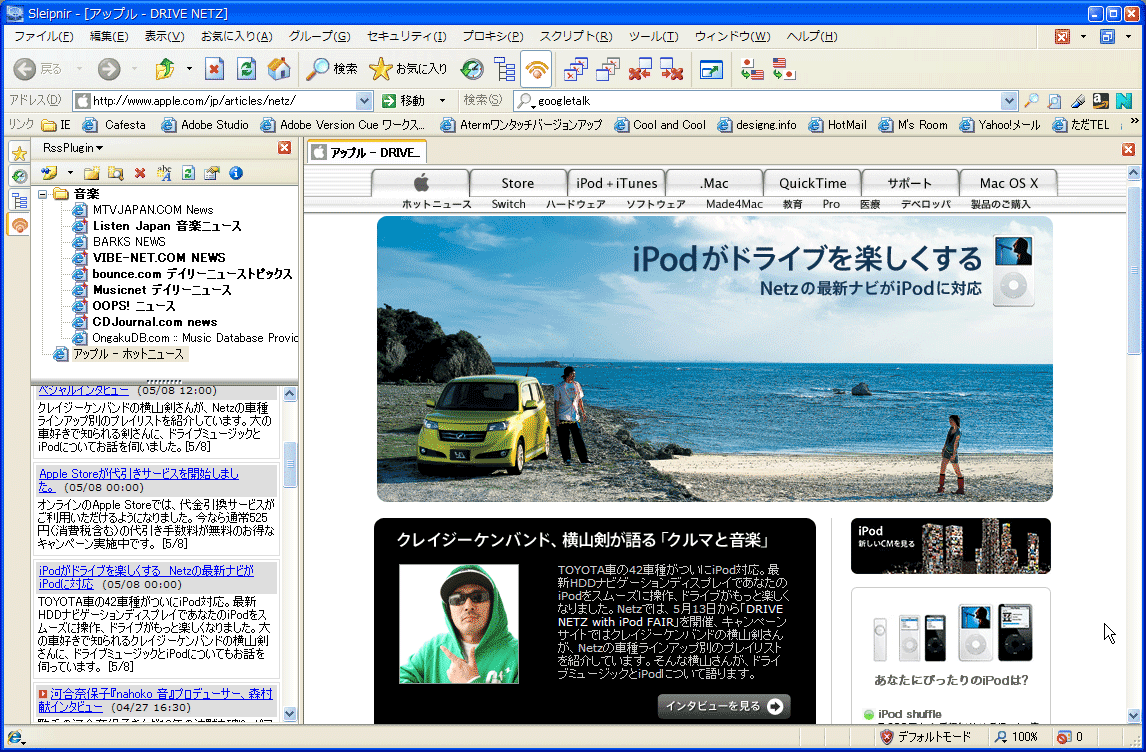This screenshot has height=752, width=1146.
Task: Open the セキュリティ(I) menu
Action: (x=406, y=37)
